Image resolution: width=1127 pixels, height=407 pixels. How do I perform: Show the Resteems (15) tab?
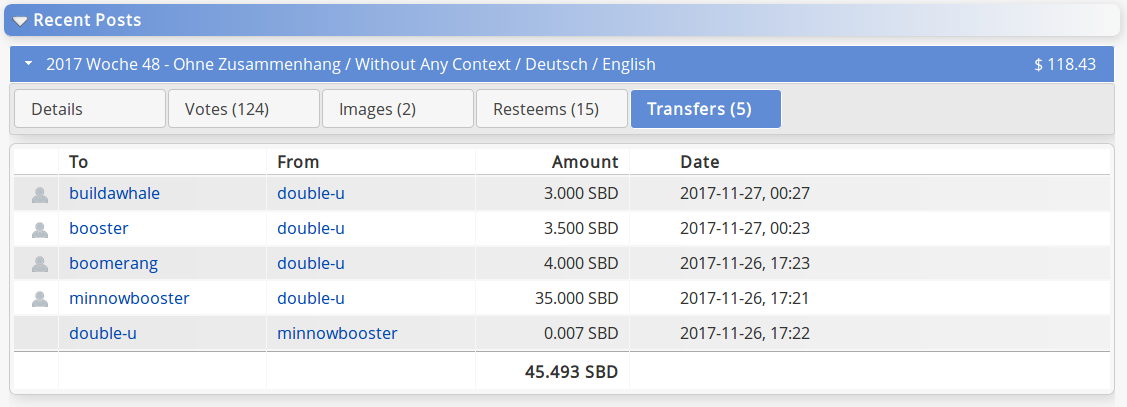(551, 109)
